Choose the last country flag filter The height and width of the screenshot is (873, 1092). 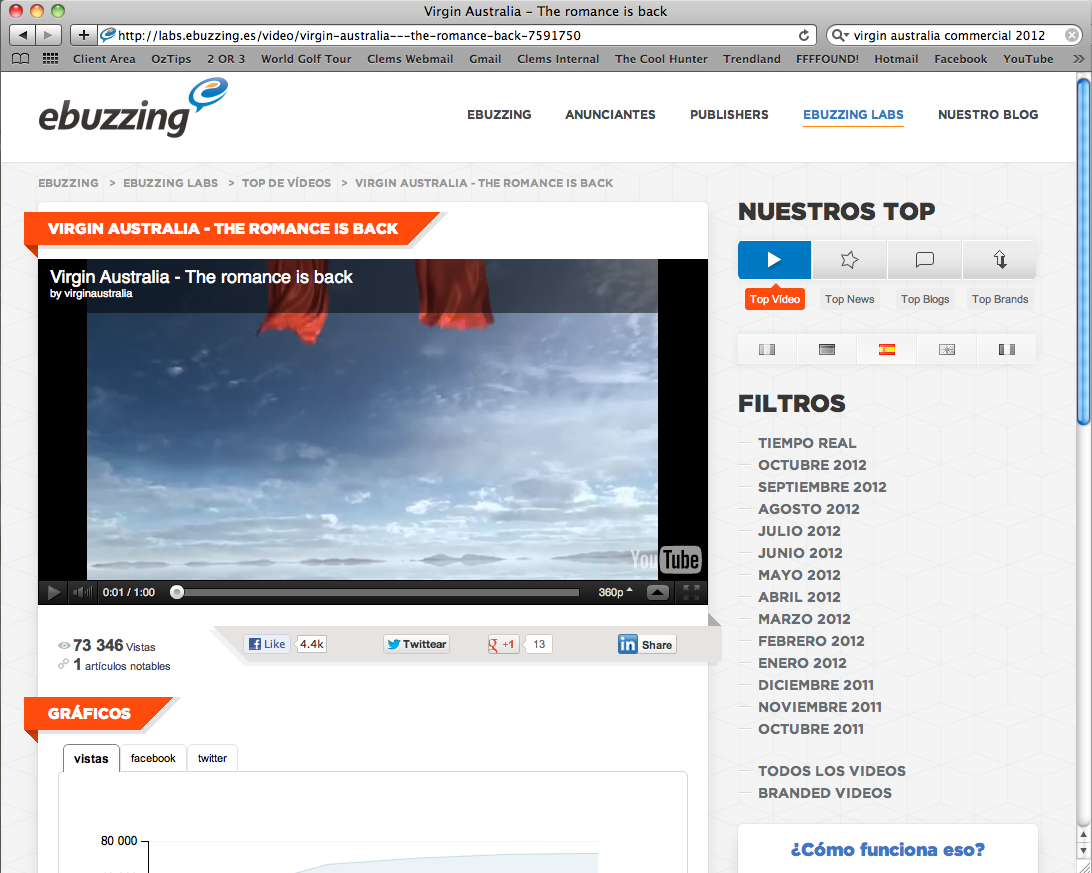coord(1006,349)
